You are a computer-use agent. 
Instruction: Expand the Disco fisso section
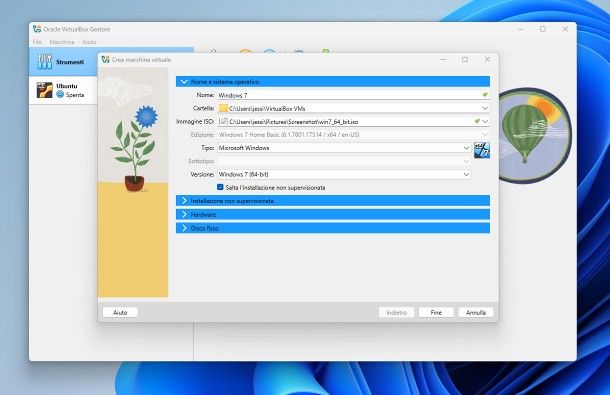click(x=333, y=228)
